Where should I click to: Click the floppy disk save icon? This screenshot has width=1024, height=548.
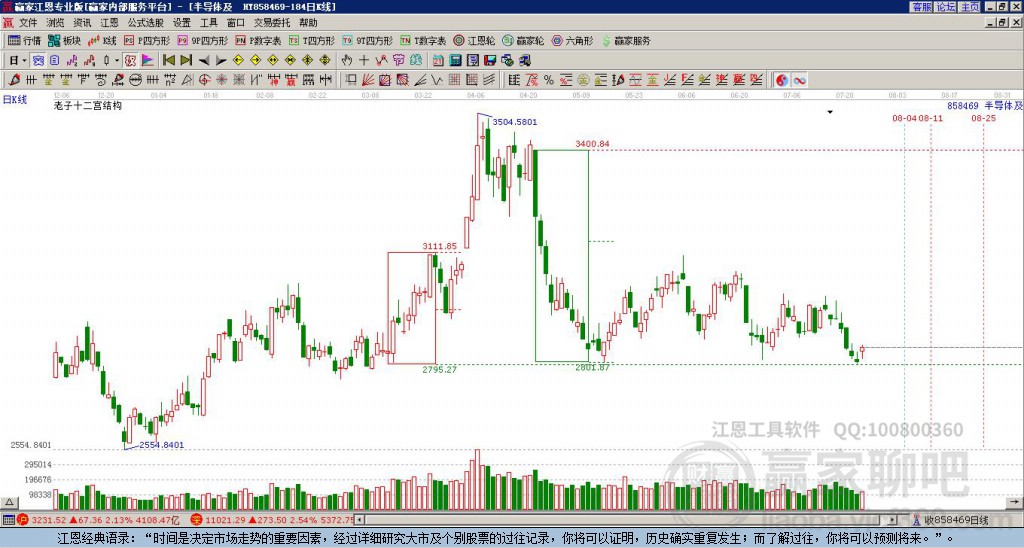(490, 60)
